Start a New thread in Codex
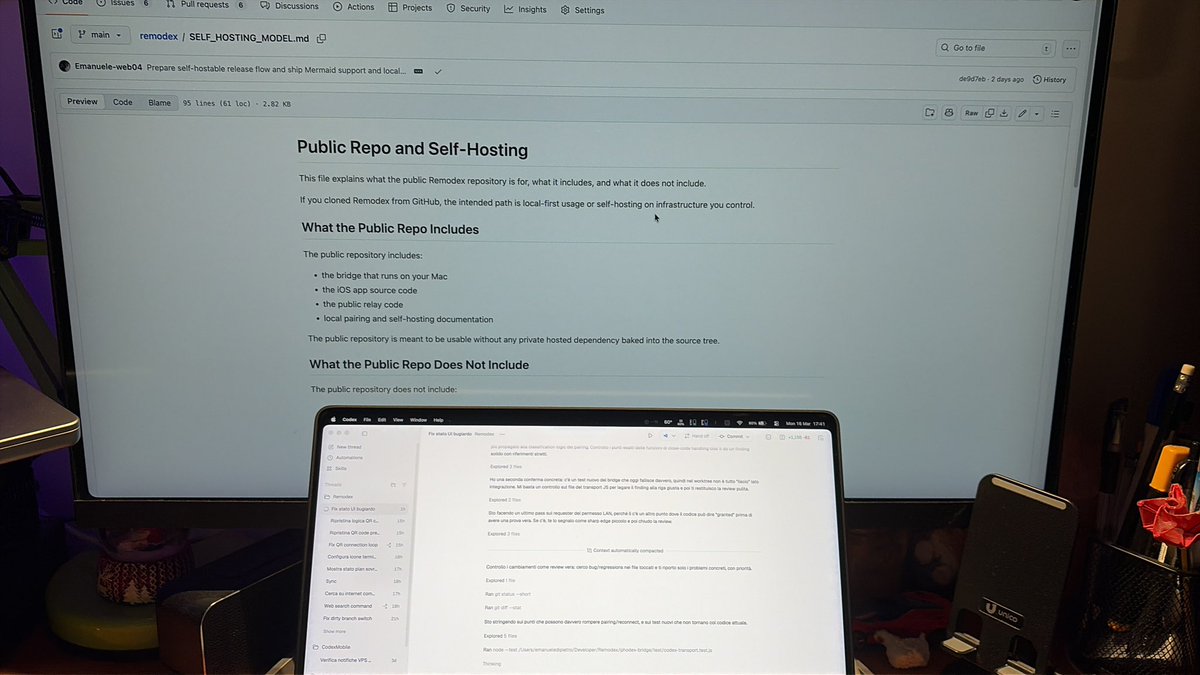 tap(347, 447)
